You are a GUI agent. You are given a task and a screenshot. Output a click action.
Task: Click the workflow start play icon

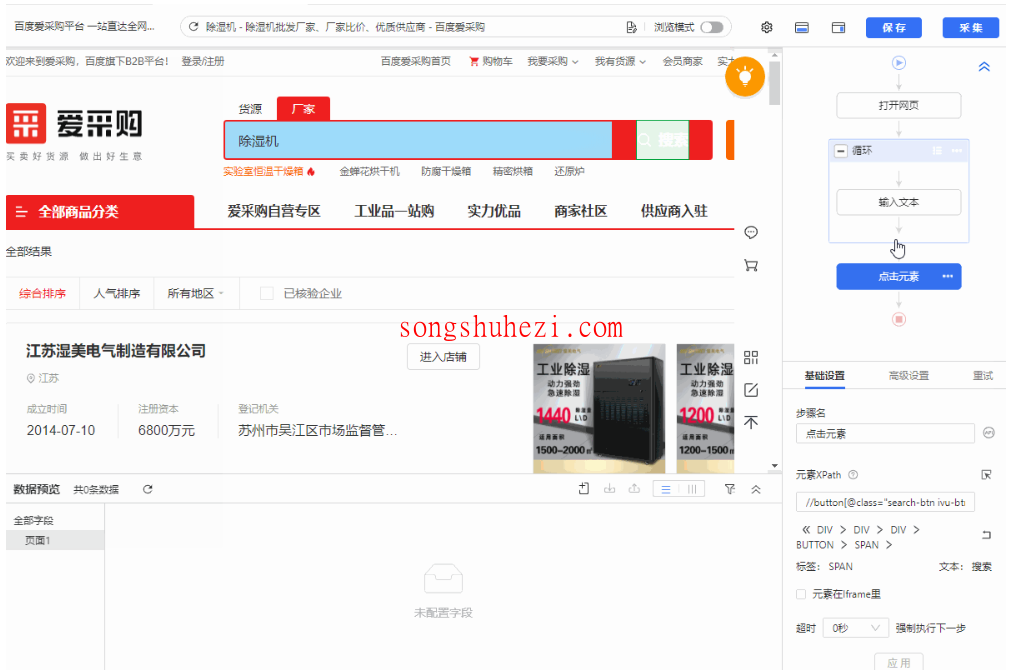899,63
